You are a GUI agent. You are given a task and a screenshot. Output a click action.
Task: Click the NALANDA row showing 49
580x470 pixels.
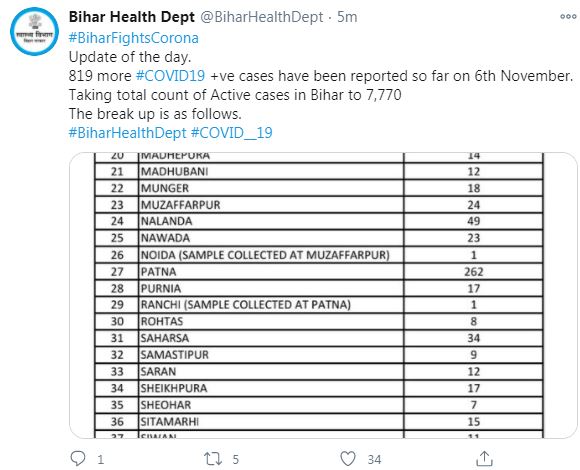tap(319, 222)
